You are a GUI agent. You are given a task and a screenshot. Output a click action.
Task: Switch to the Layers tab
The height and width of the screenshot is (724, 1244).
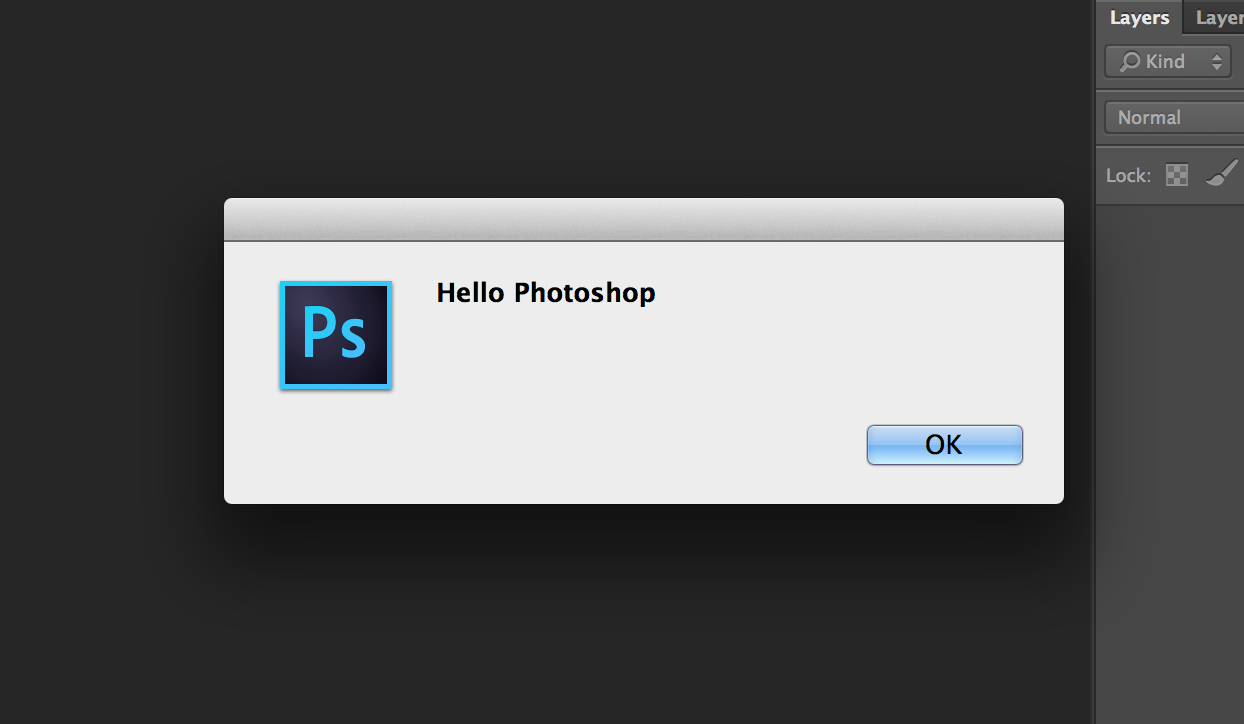click(x=1138, y=17)
